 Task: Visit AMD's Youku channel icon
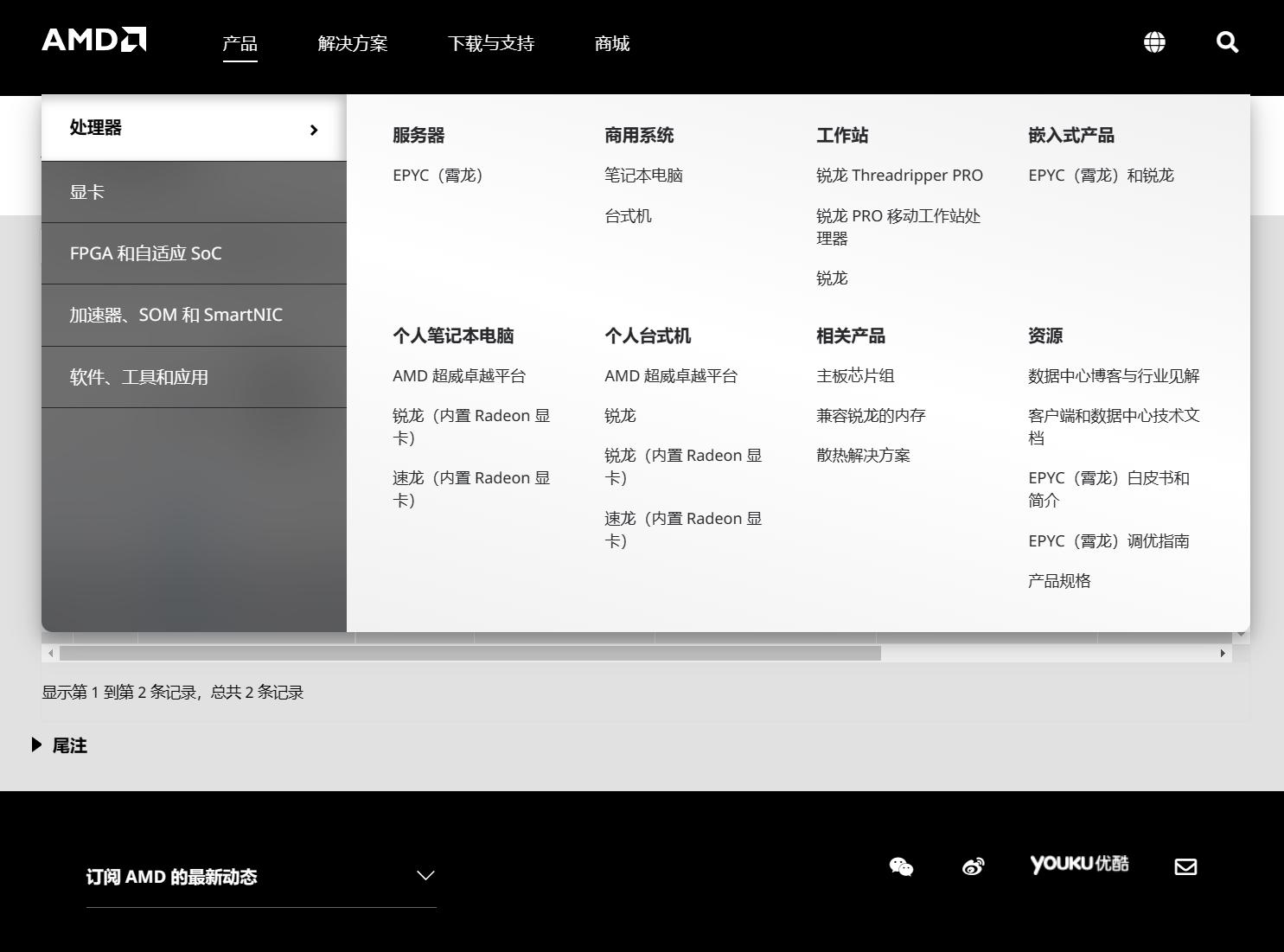pyautogui.click(x=1079, y=865)
